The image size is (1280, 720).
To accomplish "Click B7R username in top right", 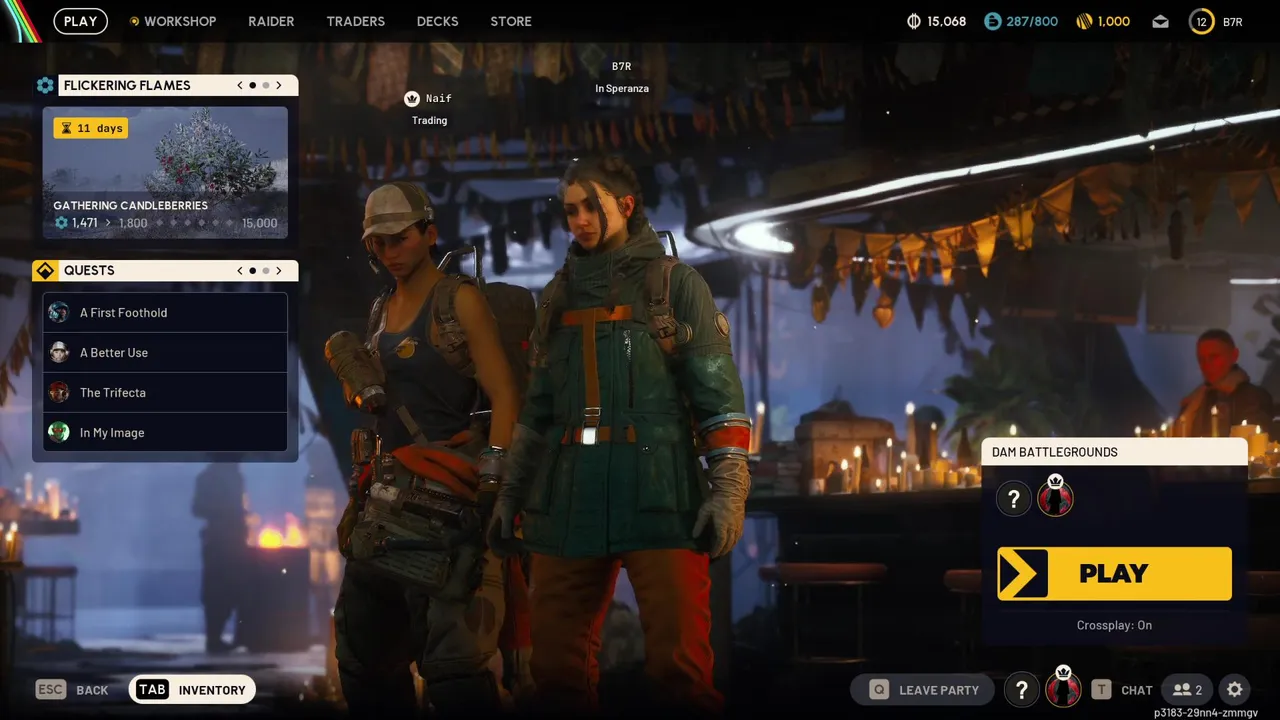I will pos(1232,21).
